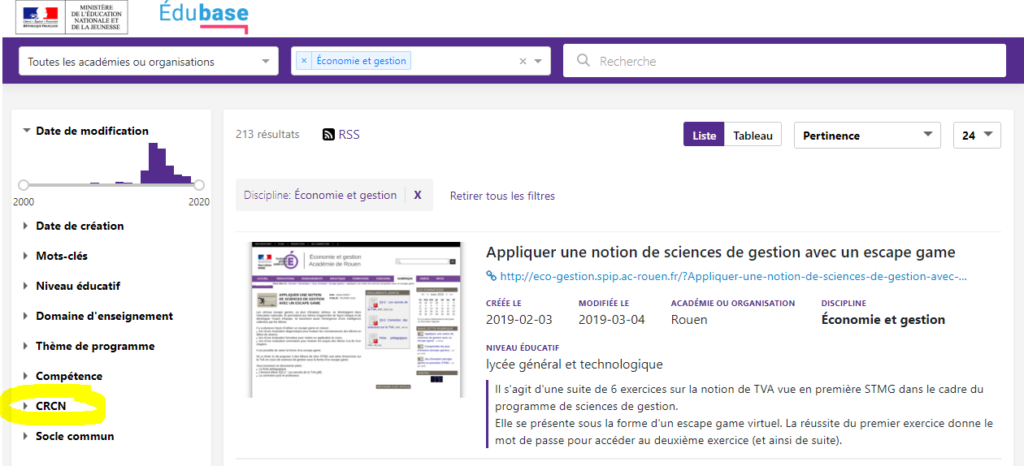
Task: Click the right handle of the date slider
Action: pyautogui.click(x=199, y=185)
